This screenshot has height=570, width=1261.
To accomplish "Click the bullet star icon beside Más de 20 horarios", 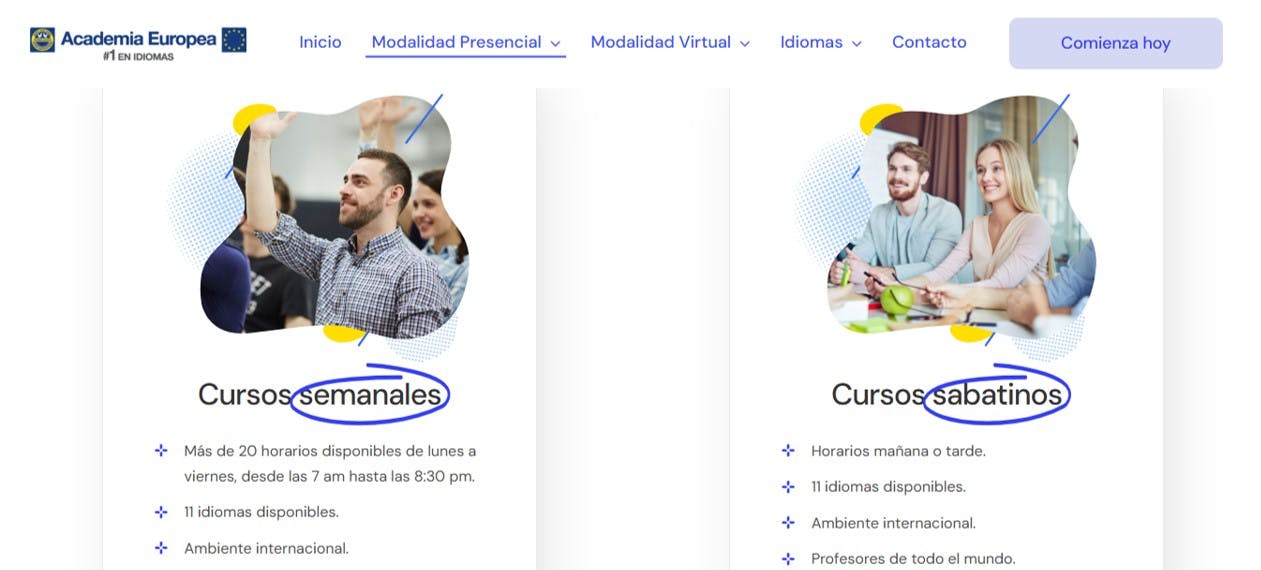I will [x=161, y=451].
